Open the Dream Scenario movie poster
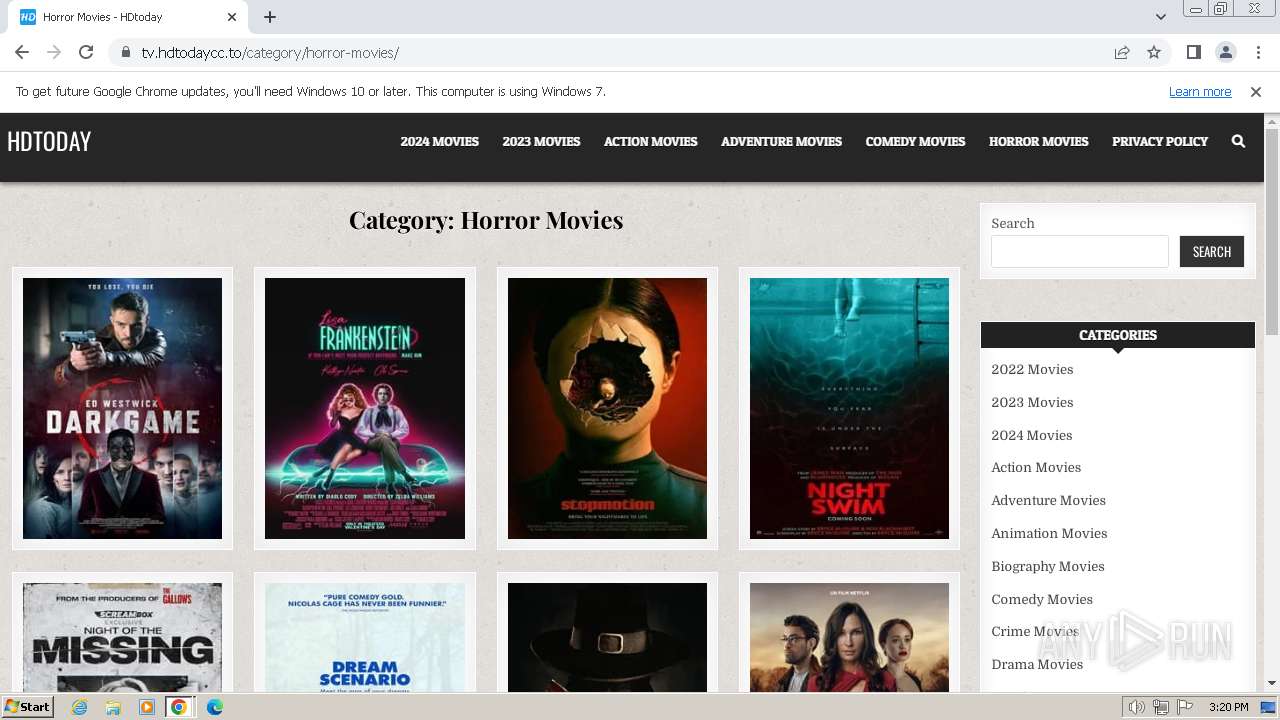Screen dimensions: 1280x720 [x=365, y=638]
